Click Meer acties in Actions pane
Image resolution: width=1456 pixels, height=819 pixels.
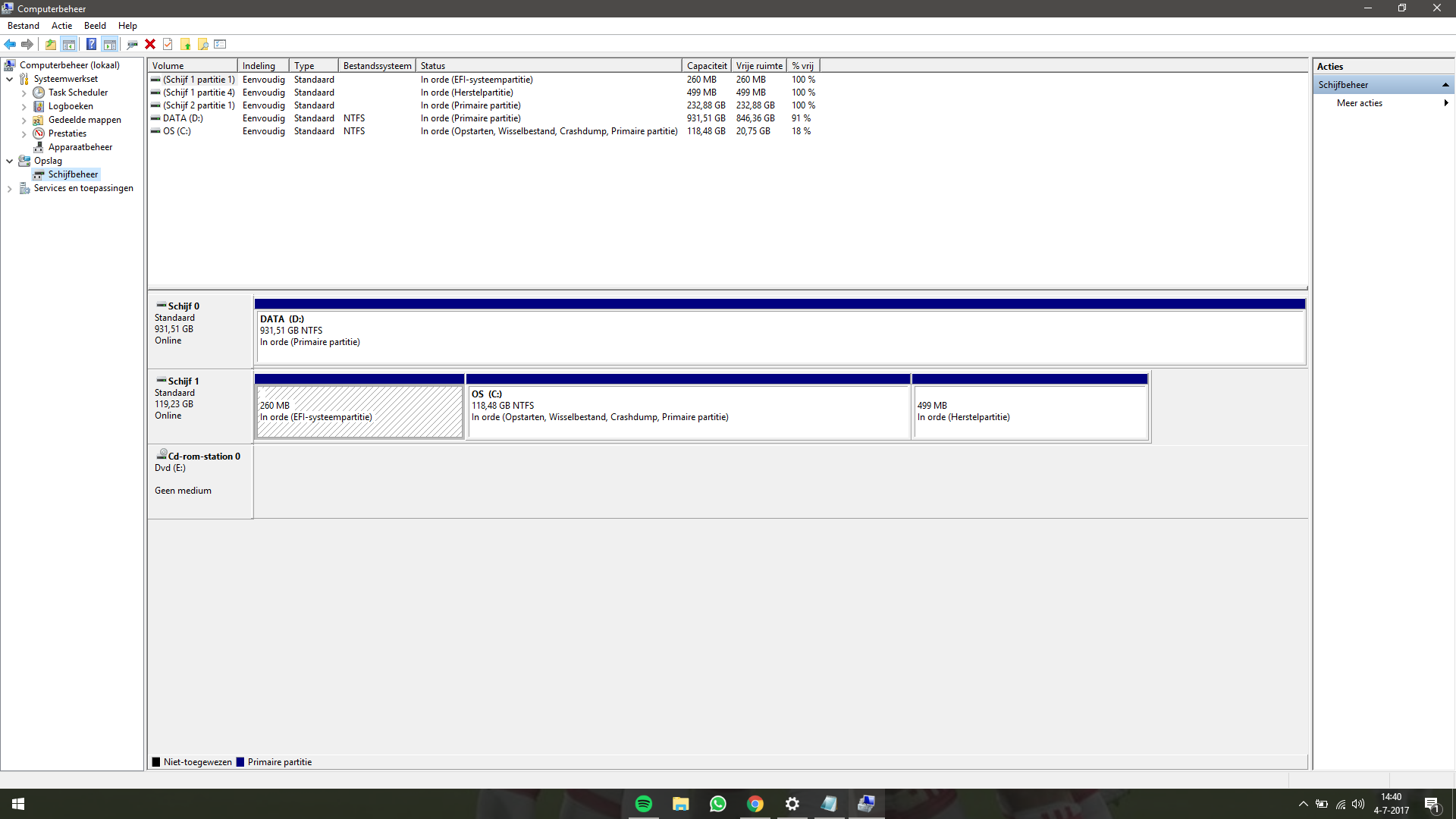coord(1359,103)
